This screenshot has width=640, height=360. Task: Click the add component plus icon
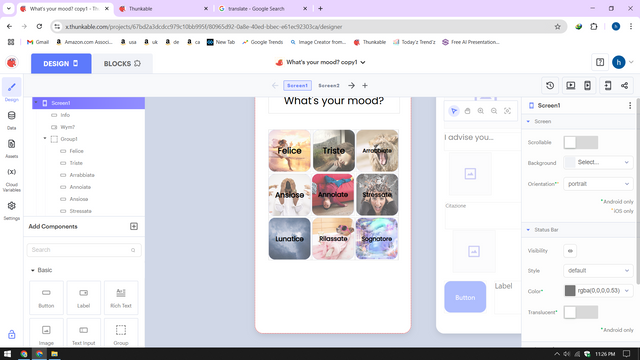[134, 227]
